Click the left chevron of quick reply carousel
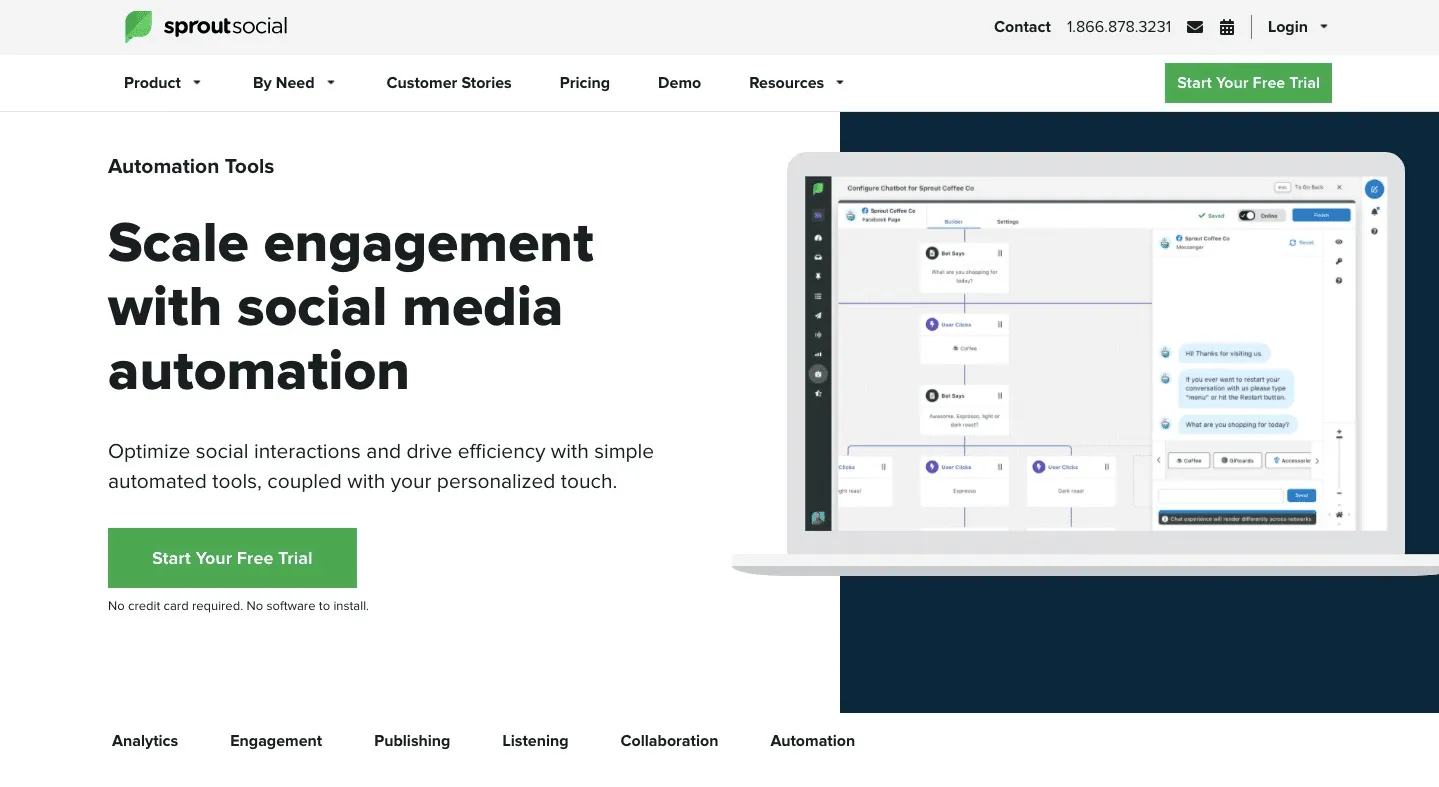 pos(1159,461)
